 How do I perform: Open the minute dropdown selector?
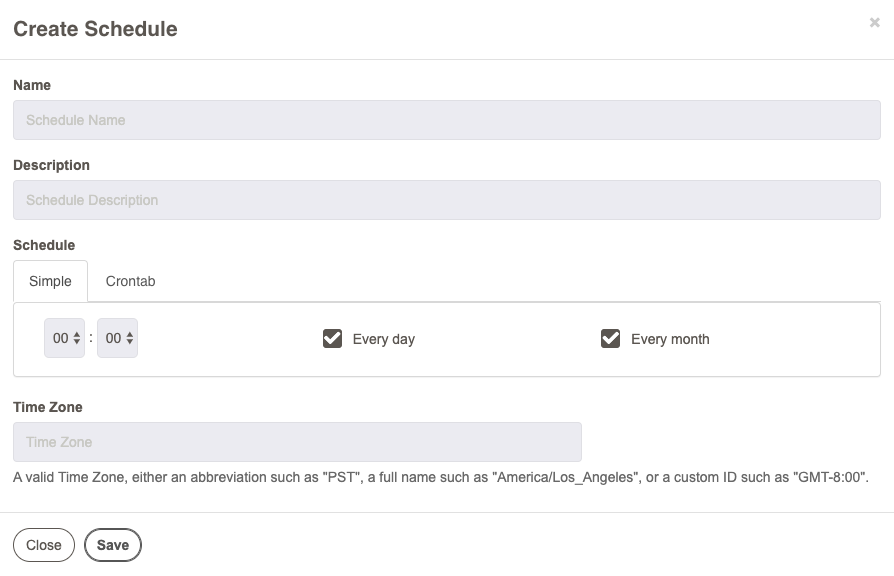point(117,338)
